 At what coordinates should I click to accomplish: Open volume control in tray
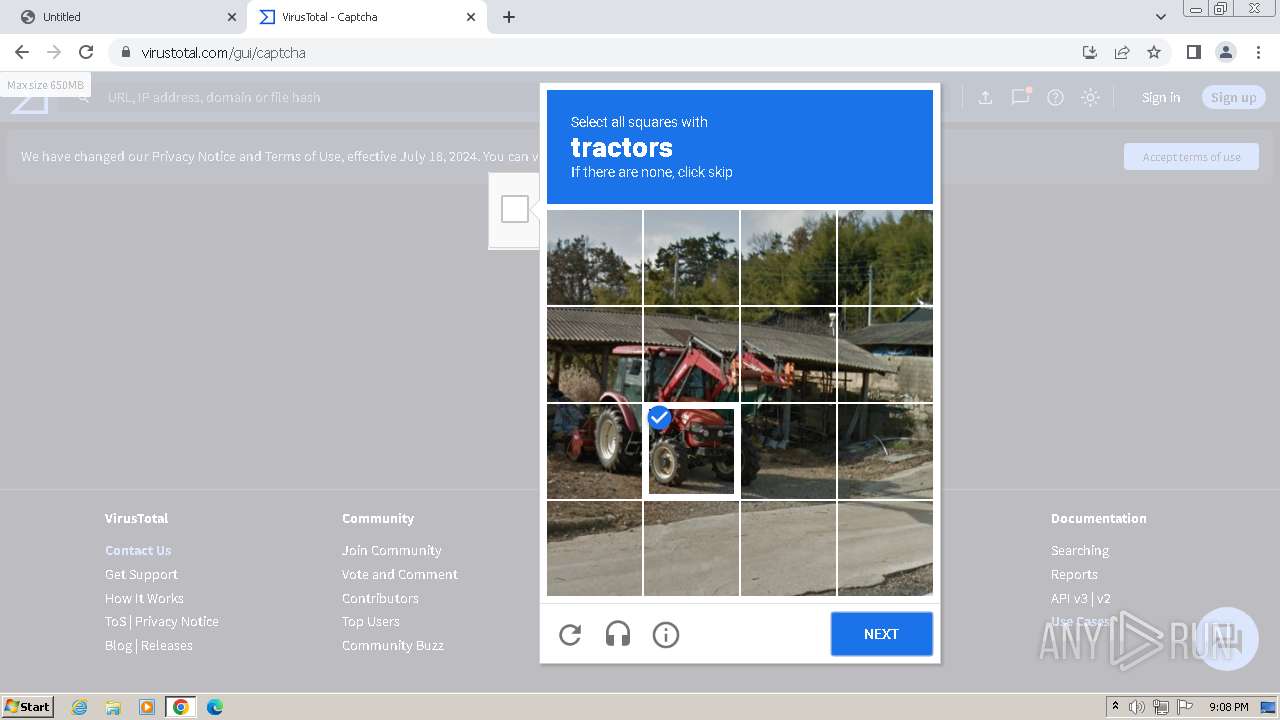1137,707
